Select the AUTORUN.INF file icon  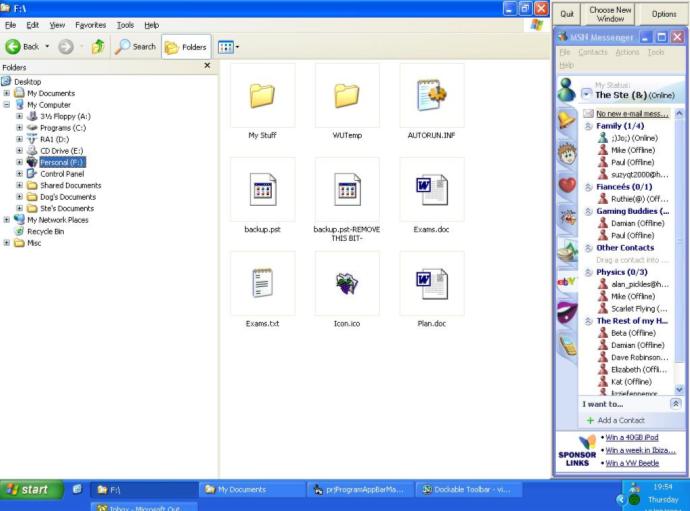pos(431,95)
